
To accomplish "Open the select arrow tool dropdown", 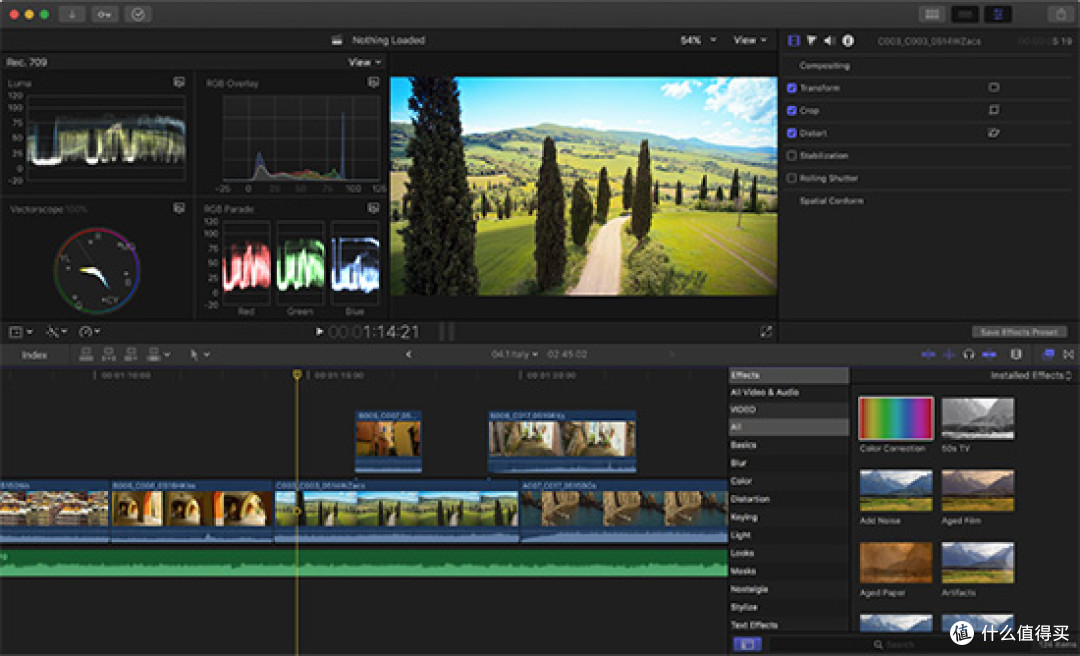I will pos(199,354).
